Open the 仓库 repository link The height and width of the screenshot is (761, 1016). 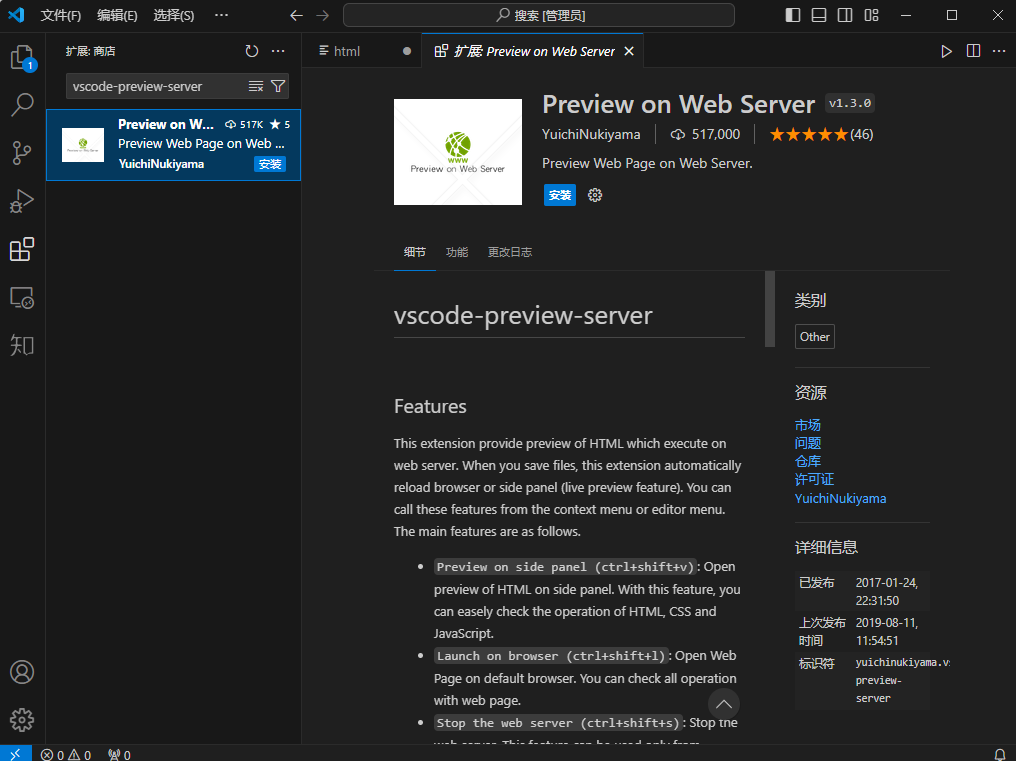coord(807,462)
